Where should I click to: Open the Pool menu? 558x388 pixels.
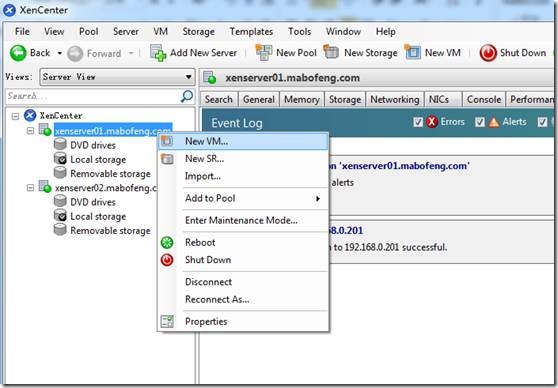point(88,31)
